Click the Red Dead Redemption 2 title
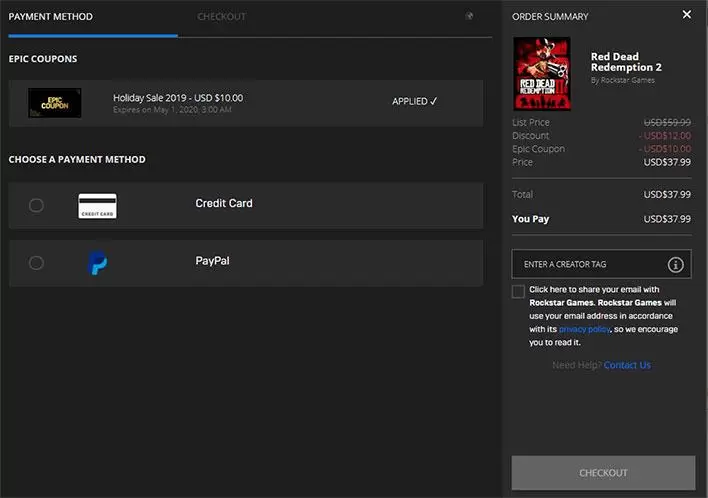 pos(626,62)
